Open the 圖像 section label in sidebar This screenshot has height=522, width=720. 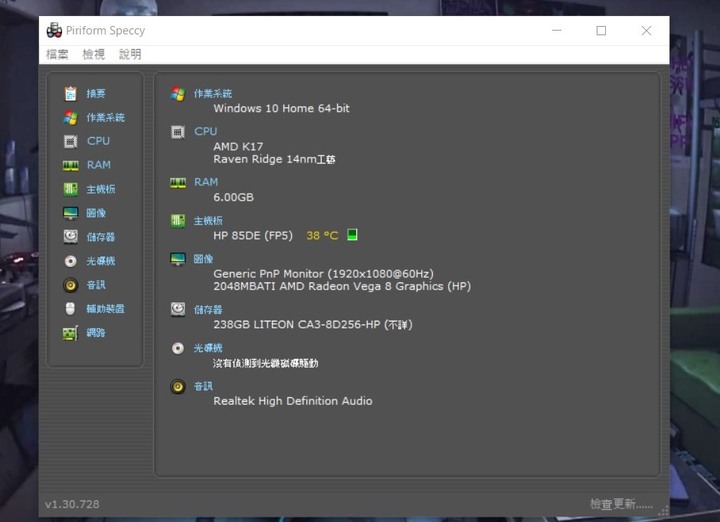[x=96, y=213]
